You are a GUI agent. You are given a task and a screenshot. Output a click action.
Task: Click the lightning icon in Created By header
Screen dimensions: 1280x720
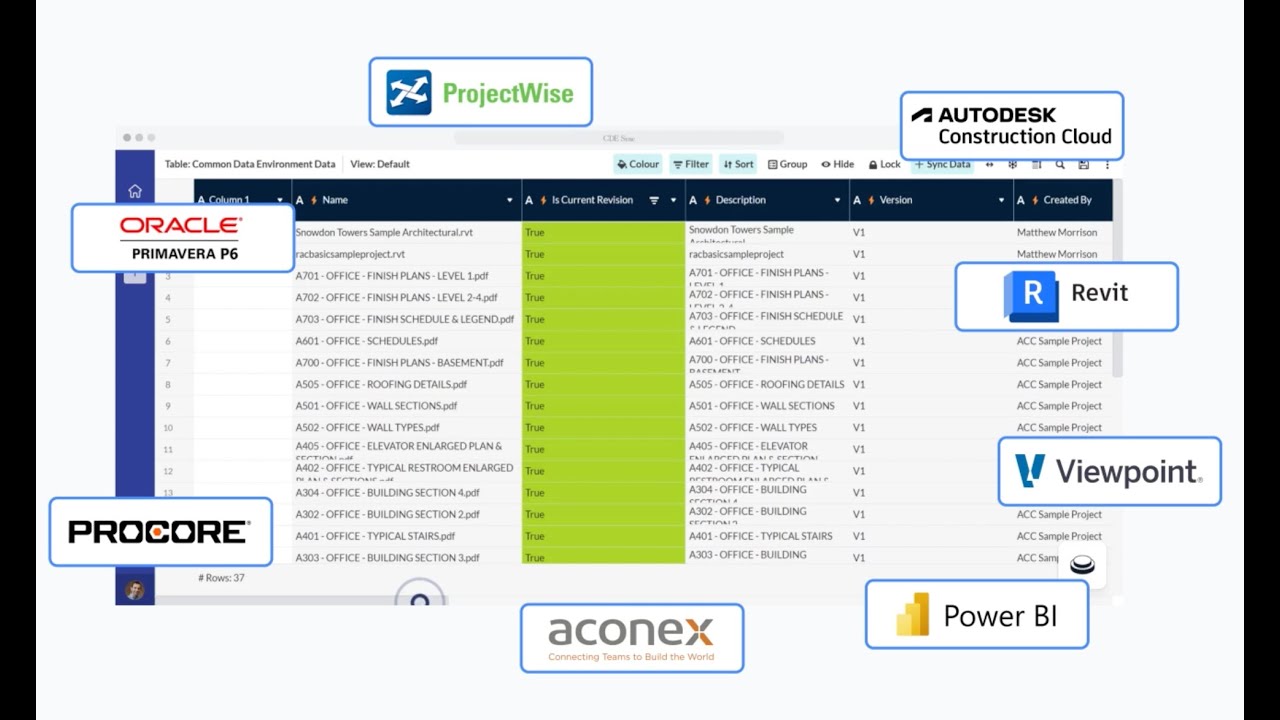pyautogui.click(x=1036, y=201)
